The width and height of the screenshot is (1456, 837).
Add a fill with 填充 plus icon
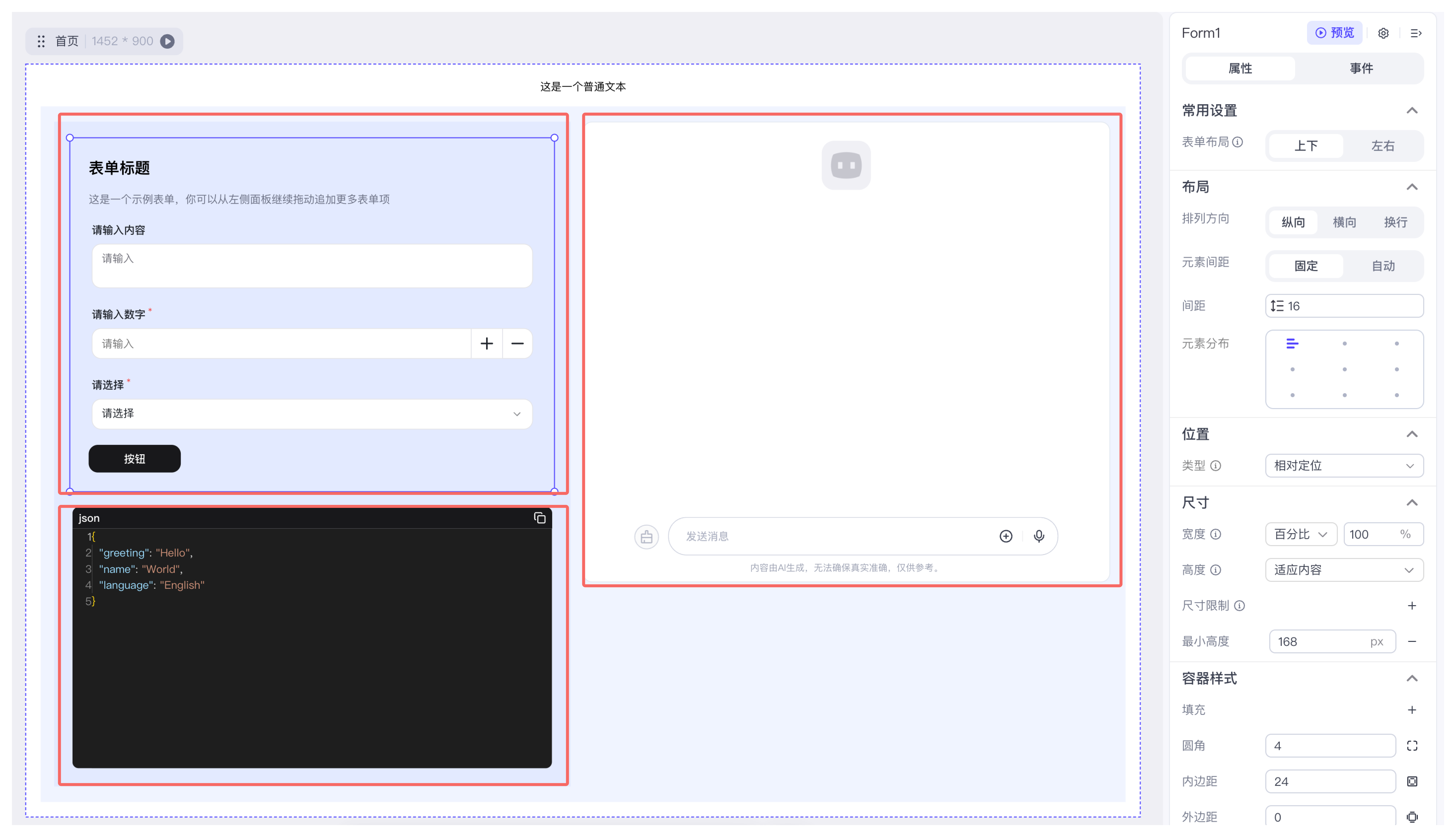[x=1412, y=710]
